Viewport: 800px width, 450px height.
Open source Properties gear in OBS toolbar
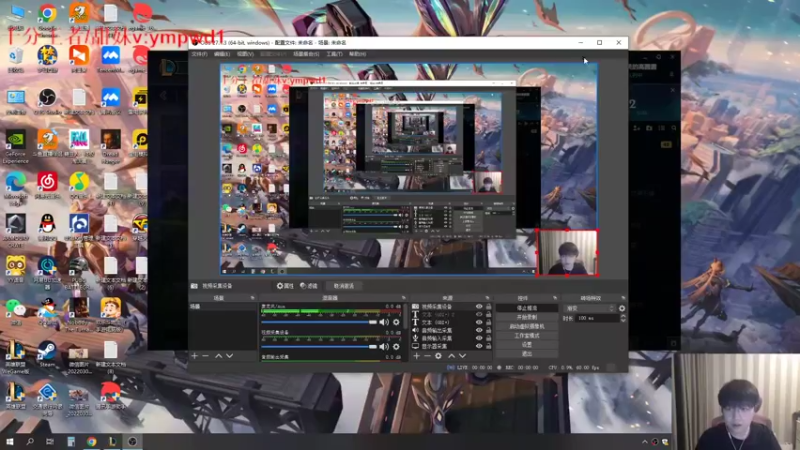[x=285, y=286]
